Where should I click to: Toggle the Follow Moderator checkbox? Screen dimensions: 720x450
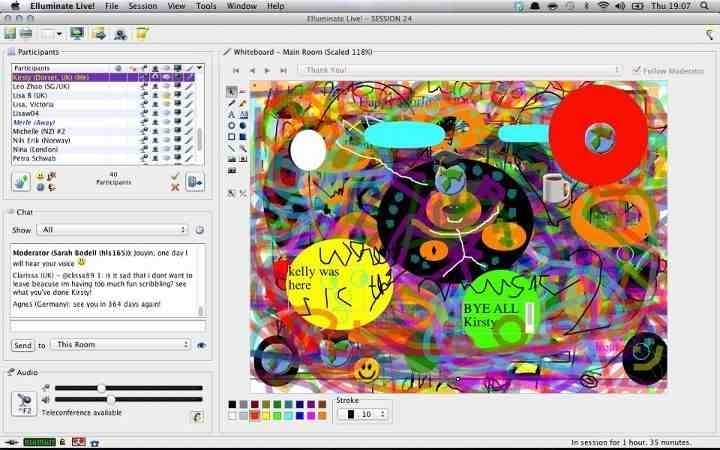[x=636, y=70]
